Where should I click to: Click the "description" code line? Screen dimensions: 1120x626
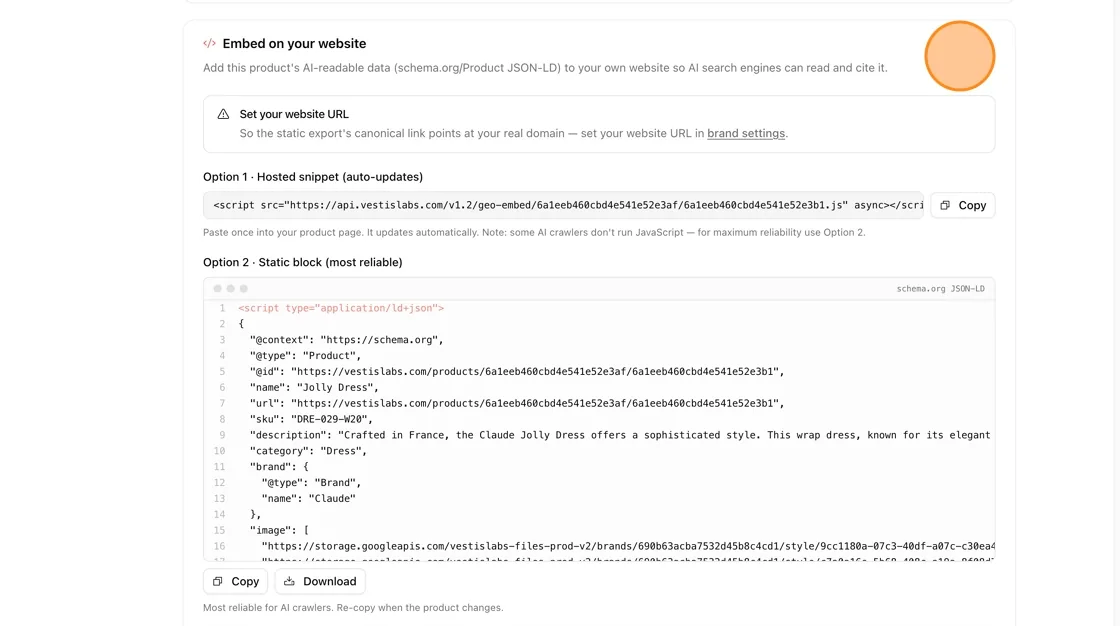pos(620,435)
